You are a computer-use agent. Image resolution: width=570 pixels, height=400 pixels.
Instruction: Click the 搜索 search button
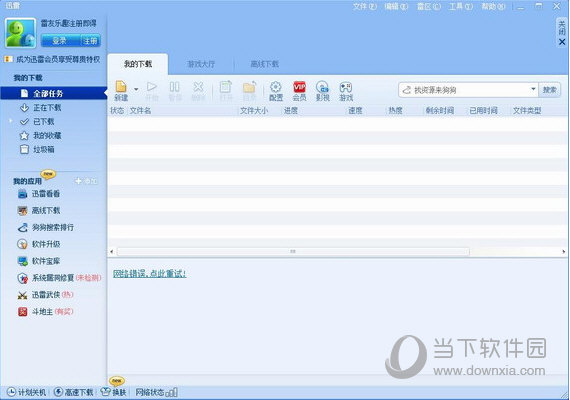(550, 90)
